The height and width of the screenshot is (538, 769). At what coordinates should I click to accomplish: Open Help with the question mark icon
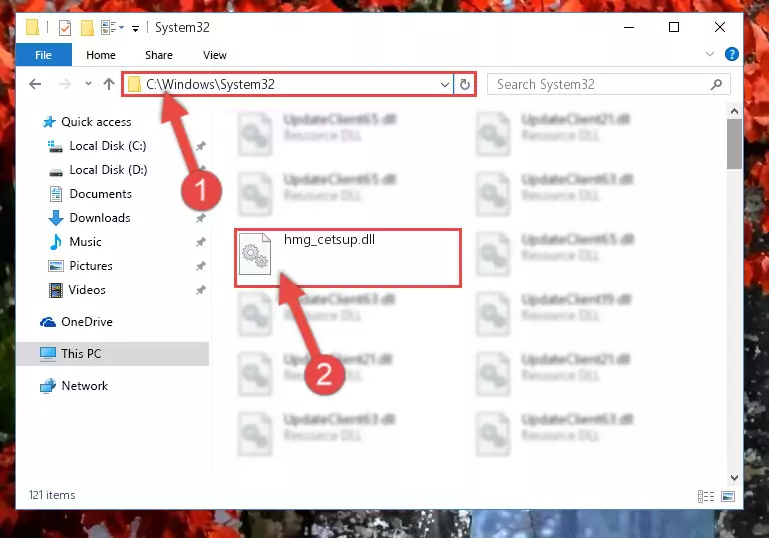(731, 54)
